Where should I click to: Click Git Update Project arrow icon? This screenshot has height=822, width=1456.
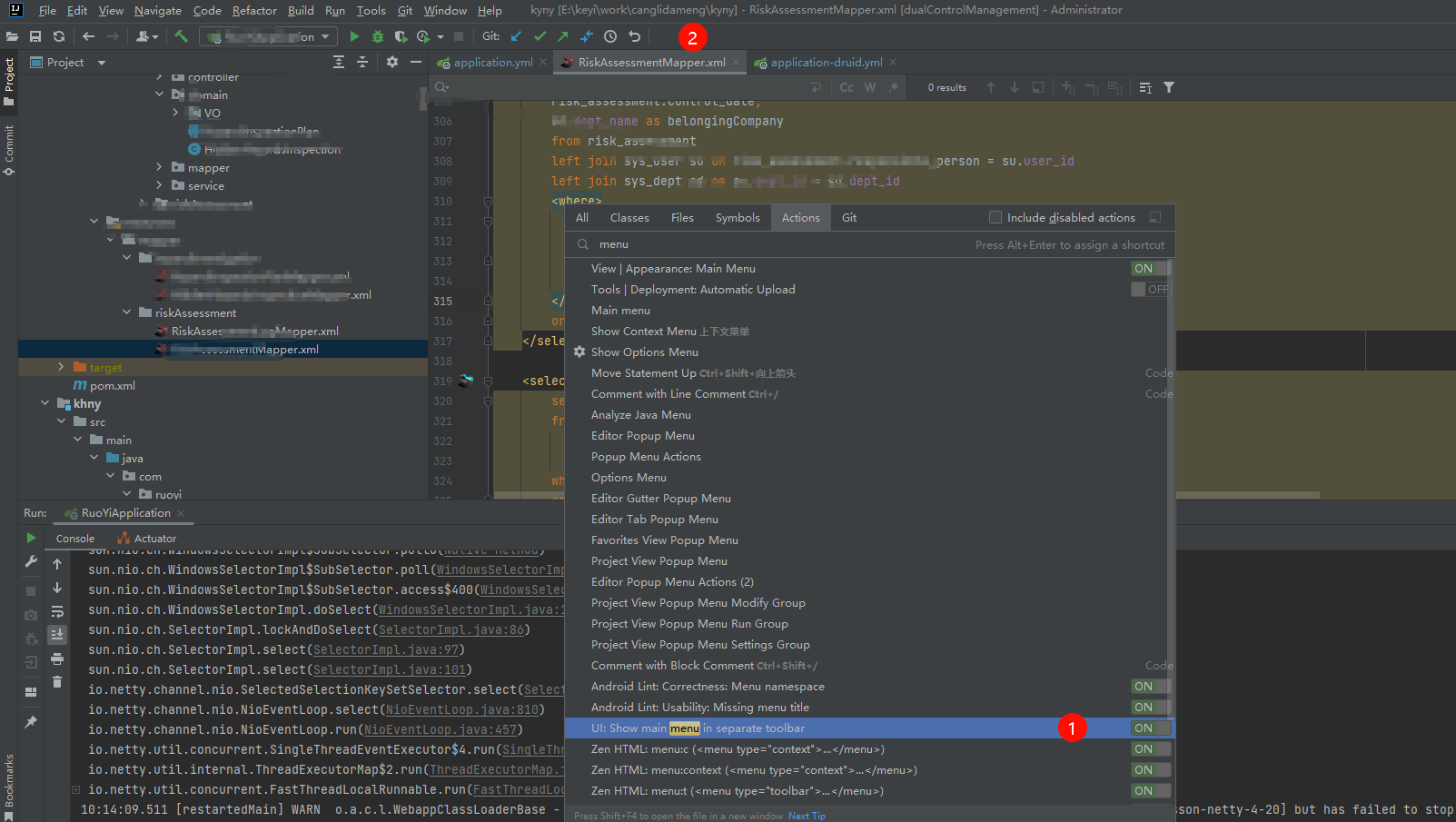pos(516,36)
